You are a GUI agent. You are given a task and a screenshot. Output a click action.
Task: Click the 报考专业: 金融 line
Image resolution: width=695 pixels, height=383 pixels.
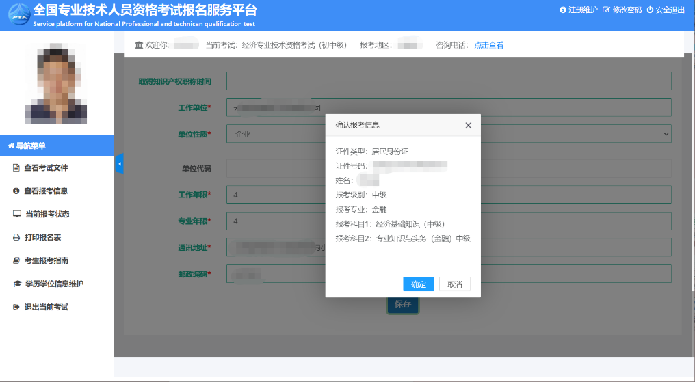coord(361,209)
